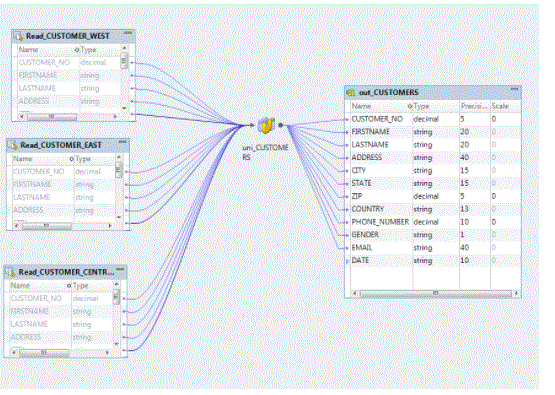
Task: Click the Read_CUSTOMER_CENTRAL source icon
Action: [10, 272]
